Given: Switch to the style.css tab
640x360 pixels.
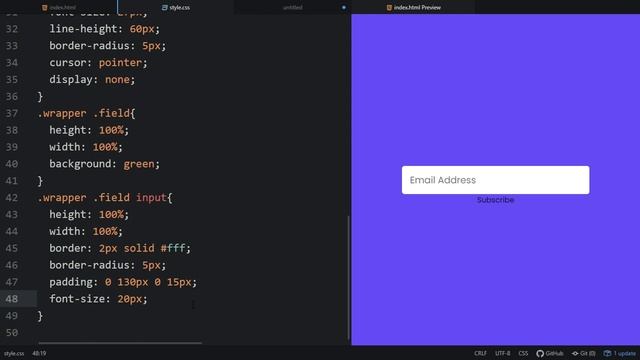Looking at the screenshot, I should [176, 7].
